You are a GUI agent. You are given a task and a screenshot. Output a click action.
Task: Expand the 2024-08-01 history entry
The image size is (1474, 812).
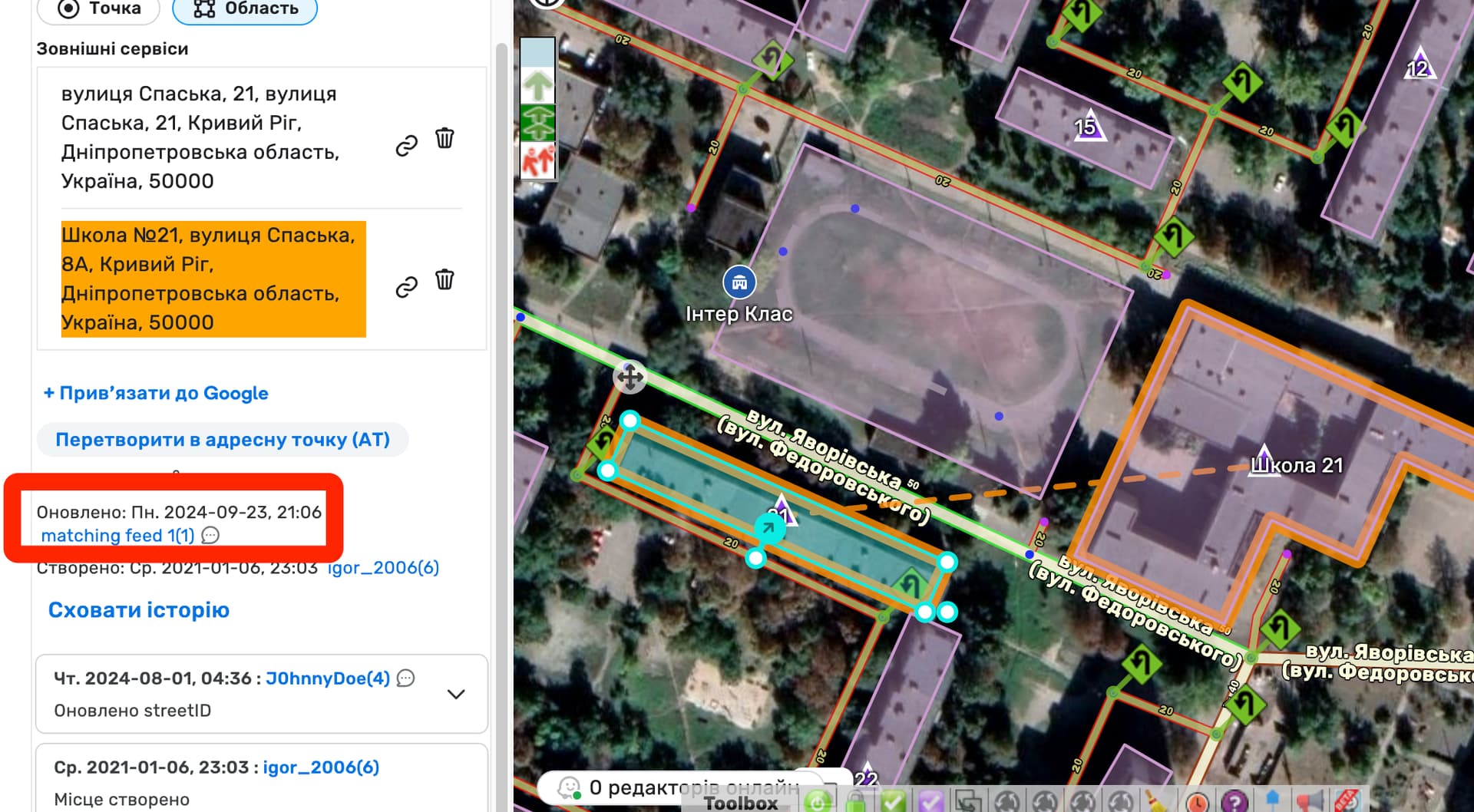click(456, 694)
